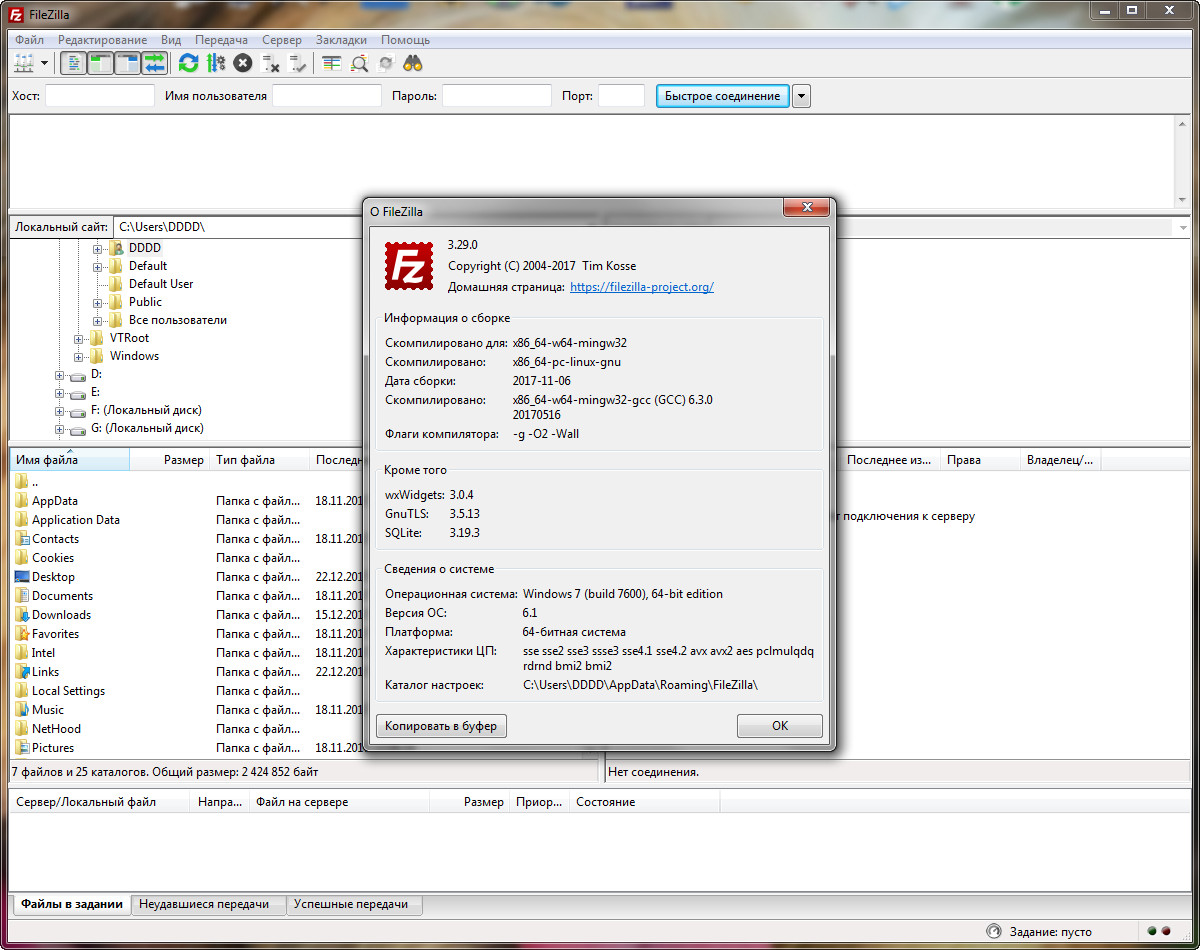
Task: Click the Documents folder icon
Action: 22,596
